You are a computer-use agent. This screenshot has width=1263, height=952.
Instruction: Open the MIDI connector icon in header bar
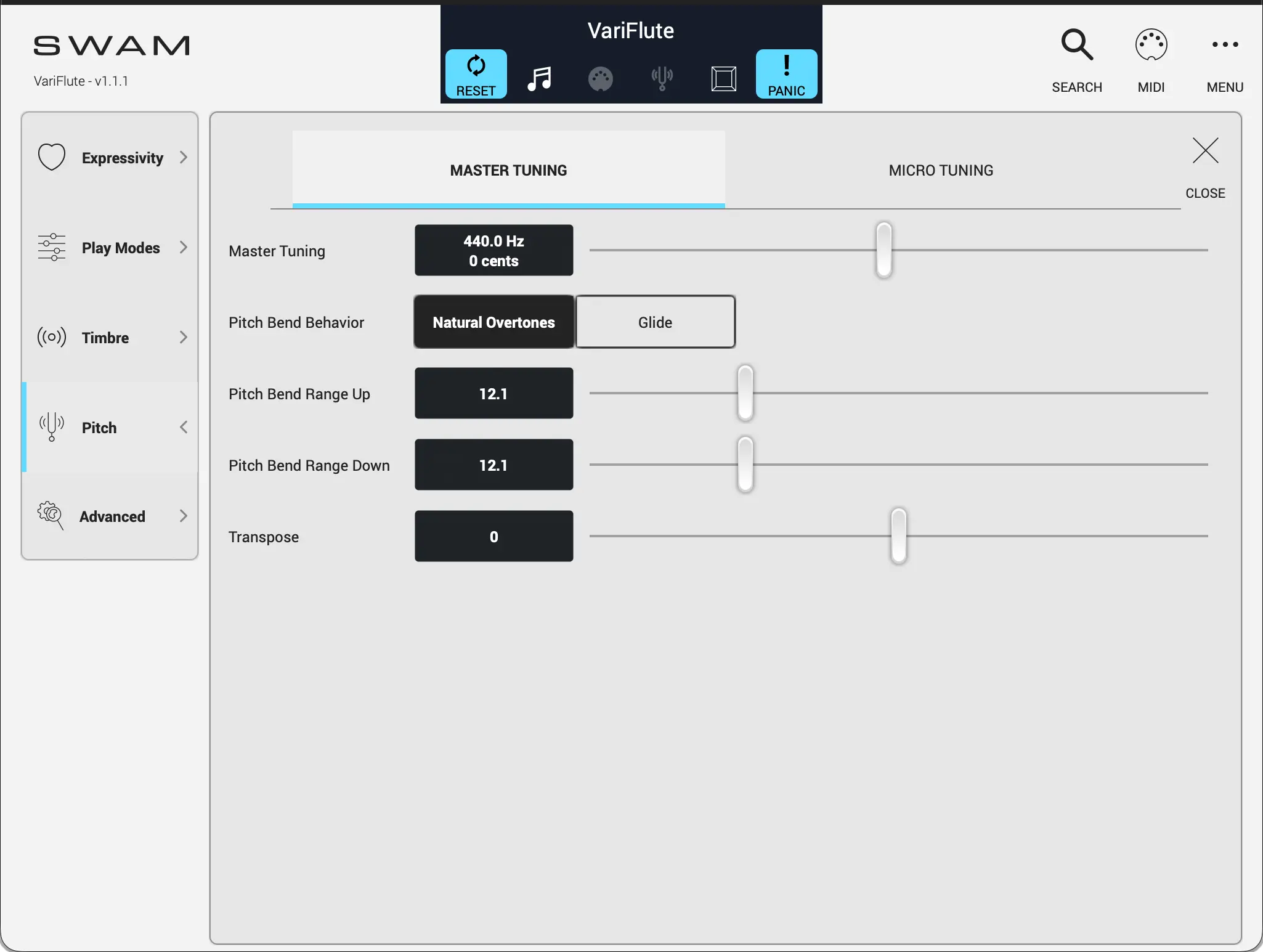[600, 79]
